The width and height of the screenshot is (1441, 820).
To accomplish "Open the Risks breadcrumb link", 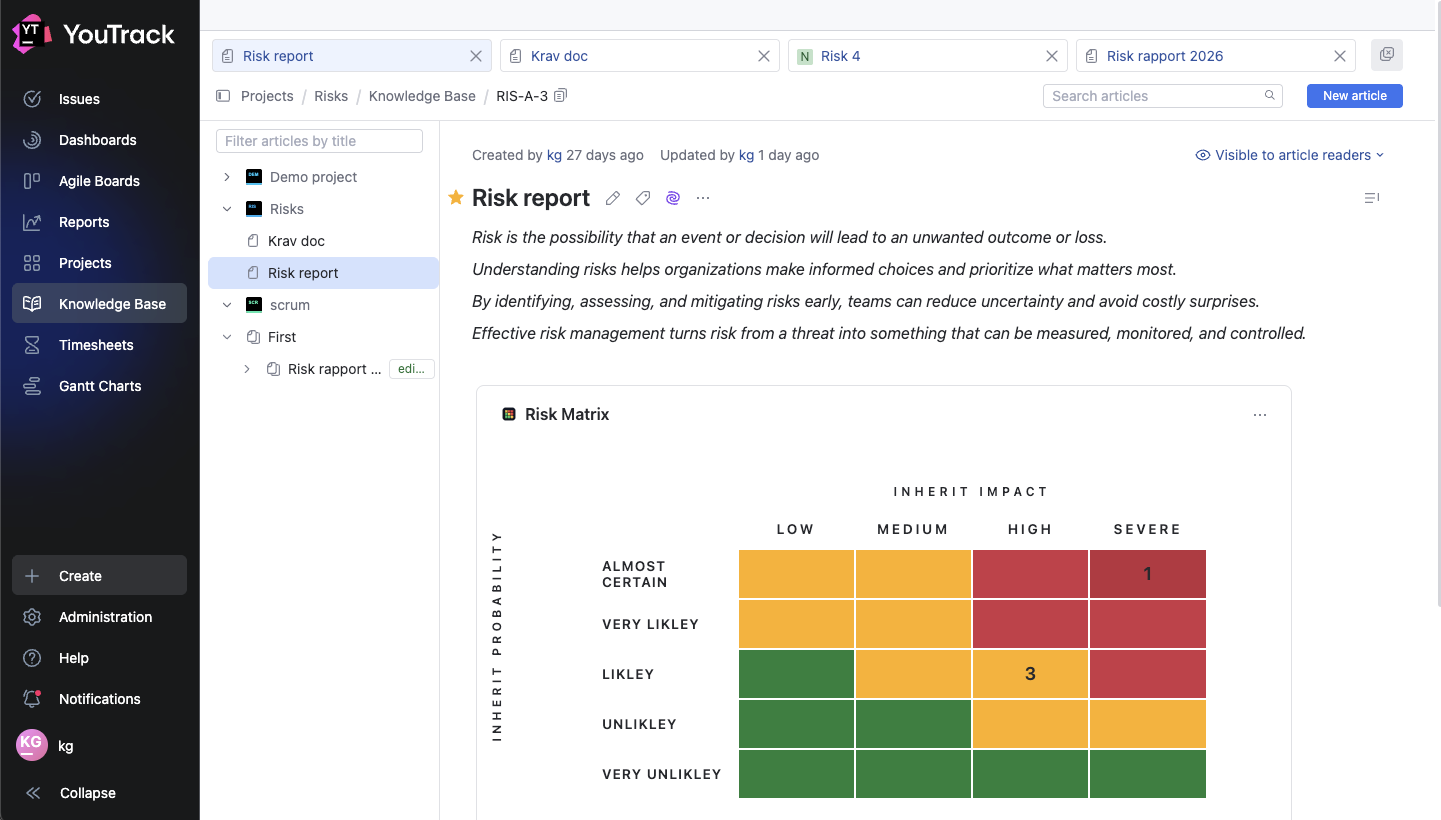I will pyautogui.click(x=331, y=95).
